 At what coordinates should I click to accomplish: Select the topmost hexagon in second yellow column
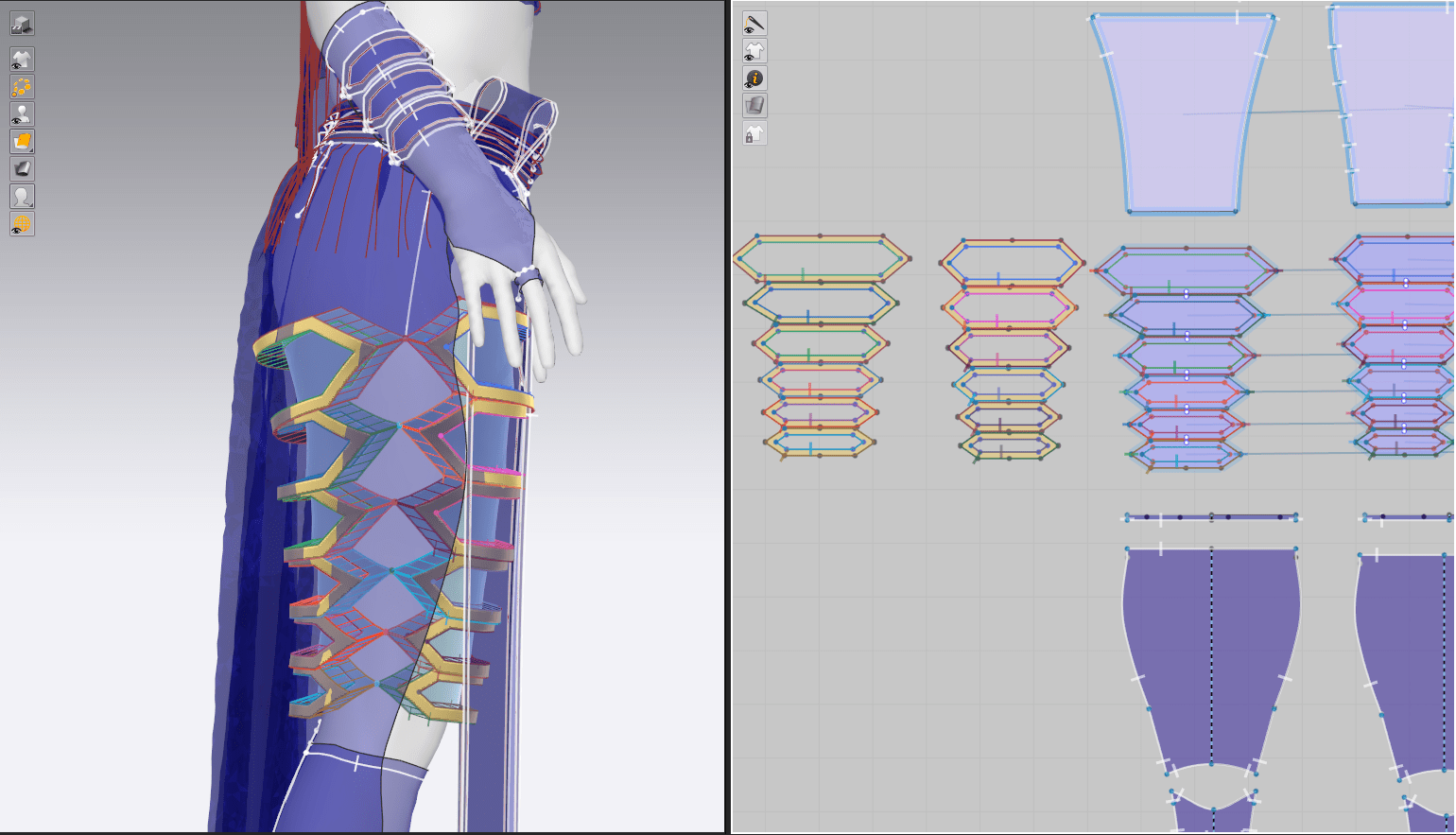pyautogui.click(x=1012, y=262)
